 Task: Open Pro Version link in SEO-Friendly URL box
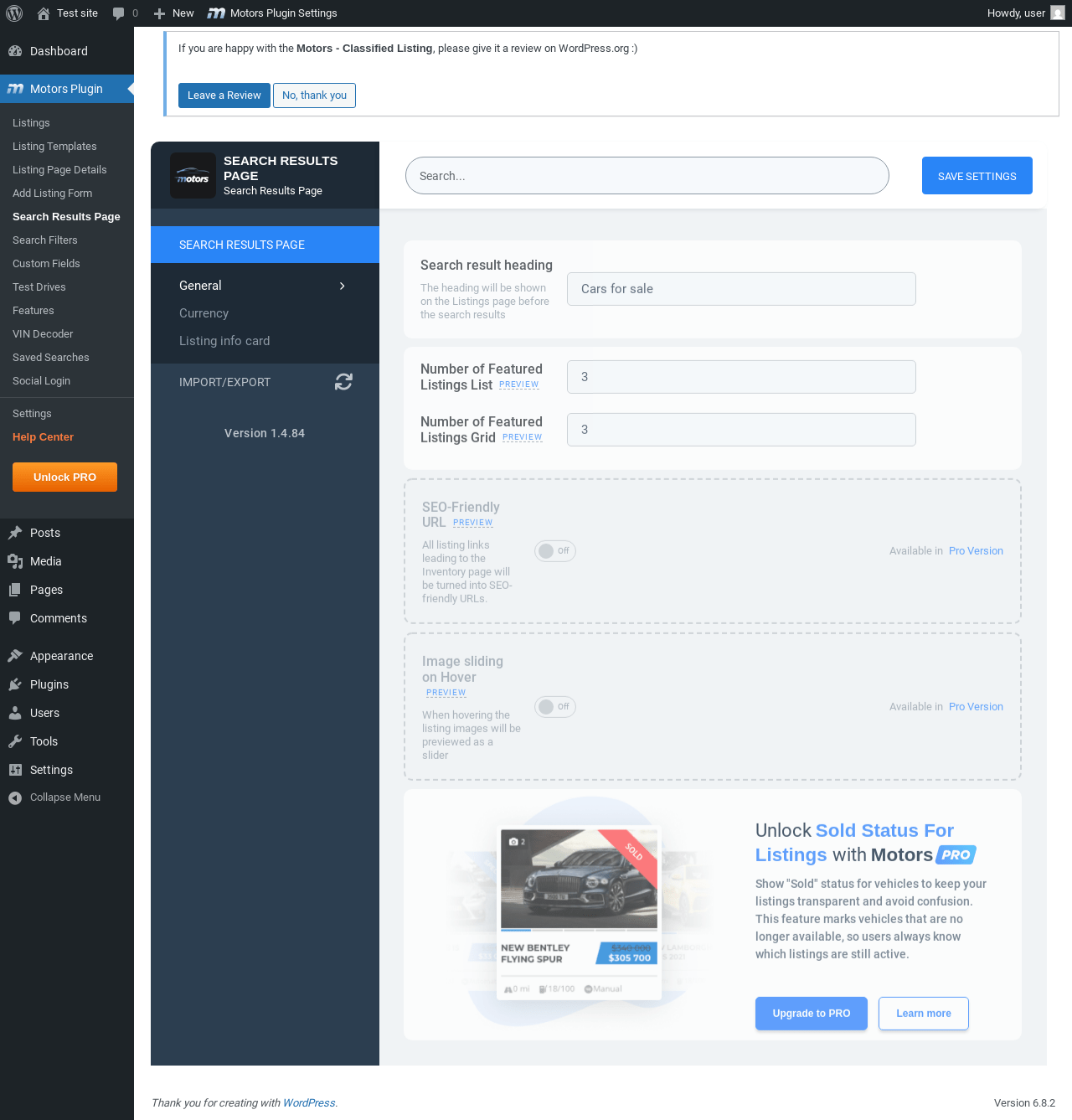(x=976, y=551)
